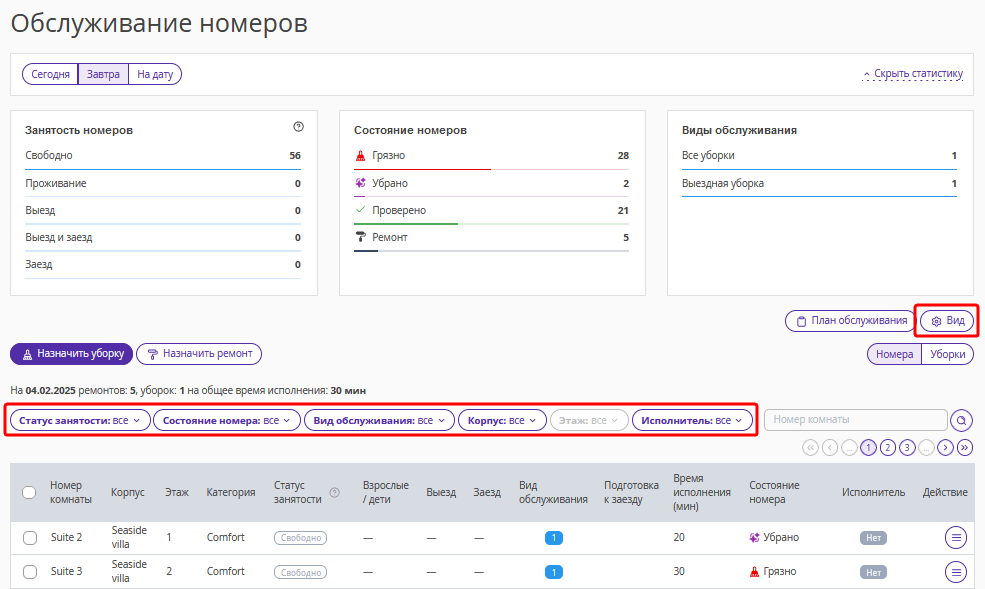Go to next page arrow in pagination

click(945, 448)
